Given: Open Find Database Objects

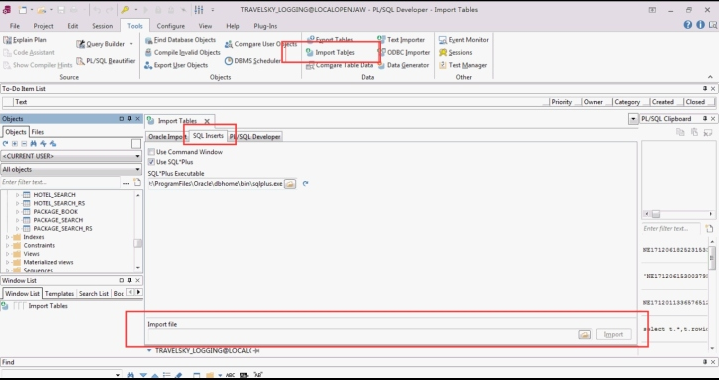Looking at the screenshot, I should [180, 40].
